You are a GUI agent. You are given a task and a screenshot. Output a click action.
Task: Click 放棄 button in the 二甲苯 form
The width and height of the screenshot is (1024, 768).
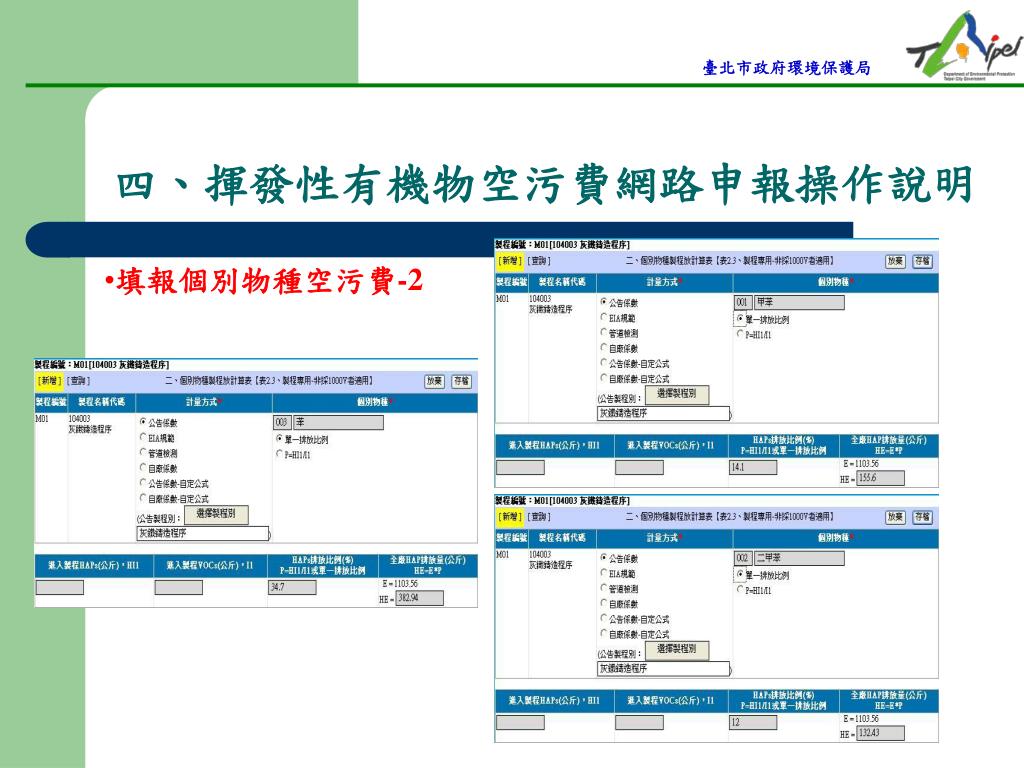tap(895, 517)
